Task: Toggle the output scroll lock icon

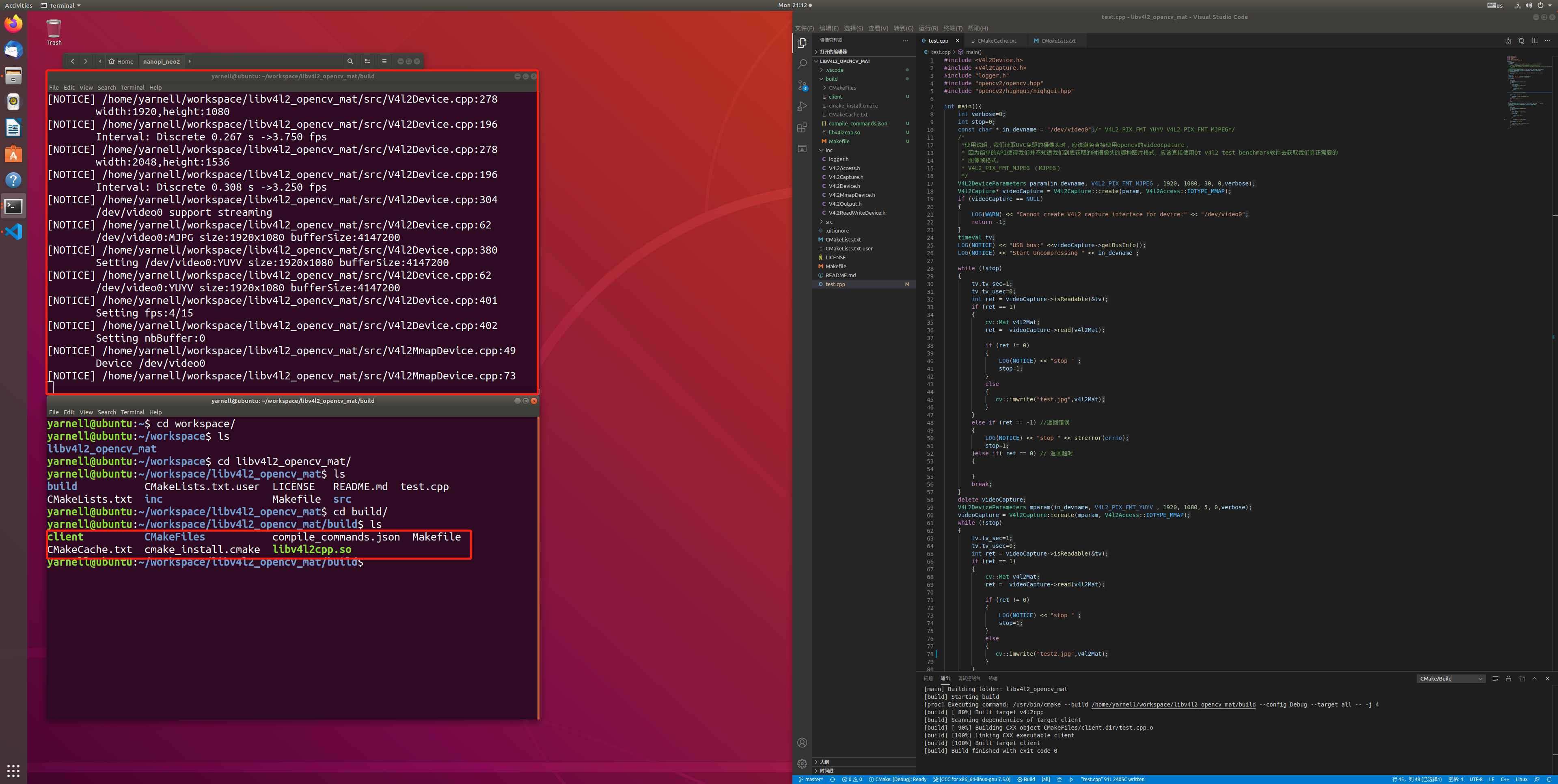Action: [x=1508, y=678]
